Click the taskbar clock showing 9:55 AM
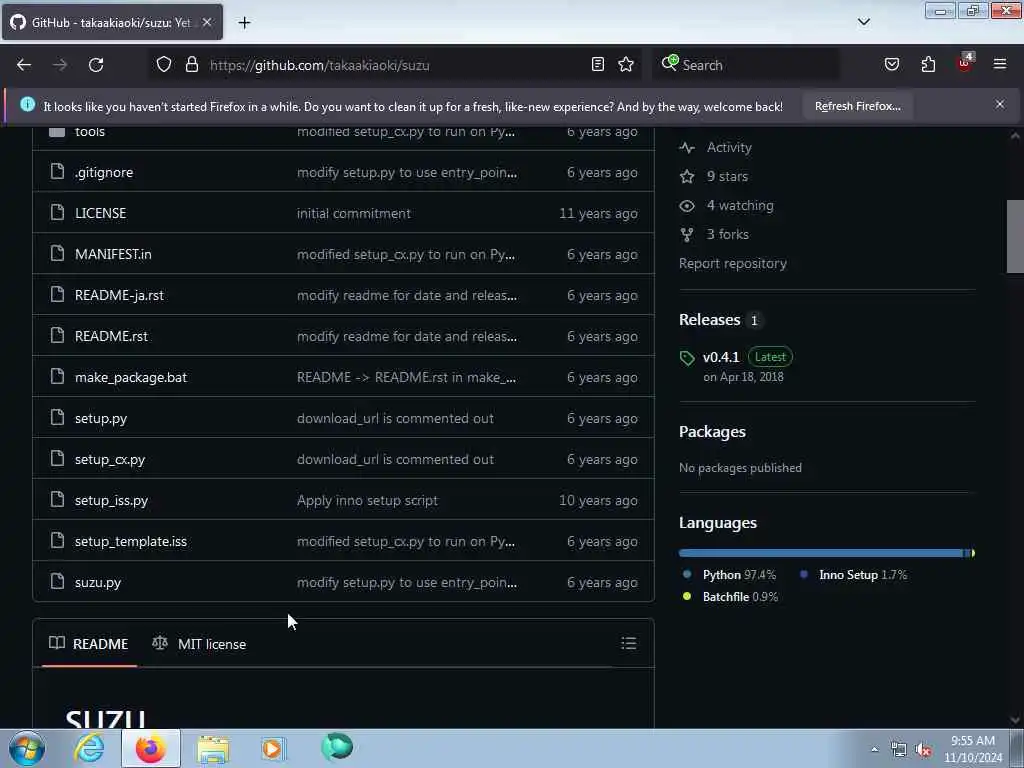1024x768 pixels. click(972, 749)
